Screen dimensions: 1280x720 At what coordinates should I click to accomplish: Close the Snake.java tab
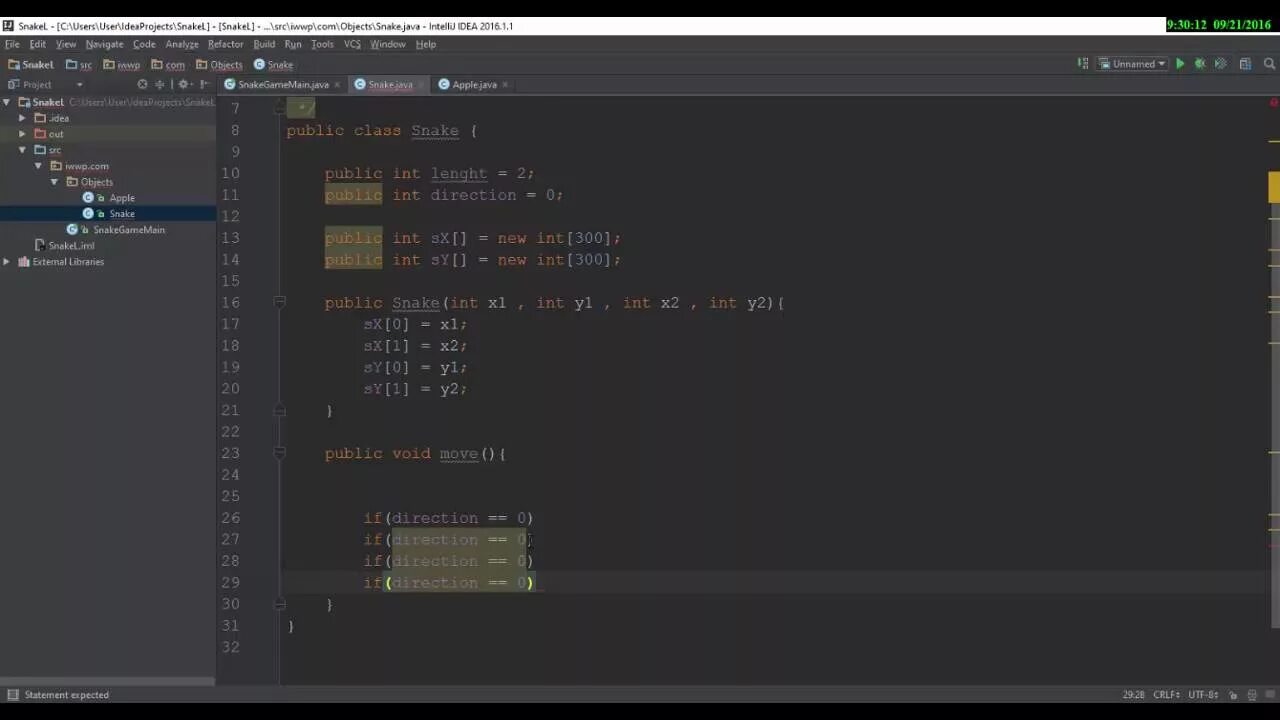[421, 85]
